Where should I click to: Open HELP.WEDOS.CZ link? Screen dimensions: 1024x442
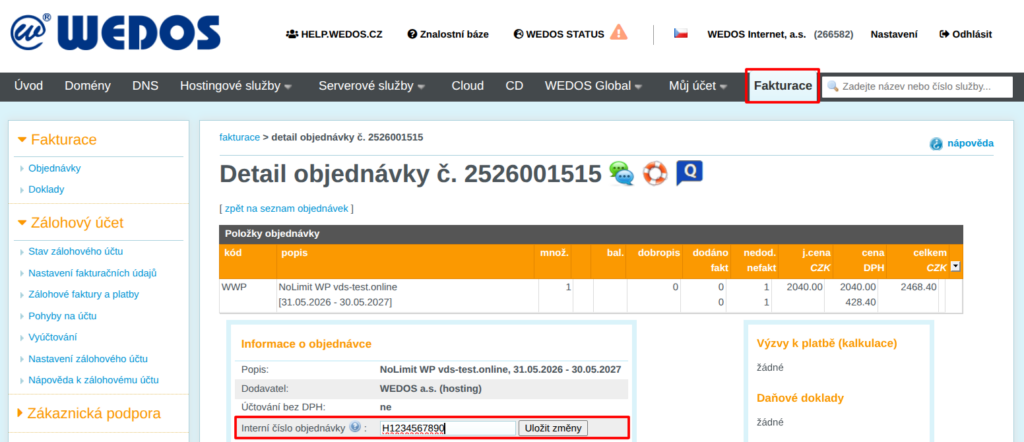[334, 34]
